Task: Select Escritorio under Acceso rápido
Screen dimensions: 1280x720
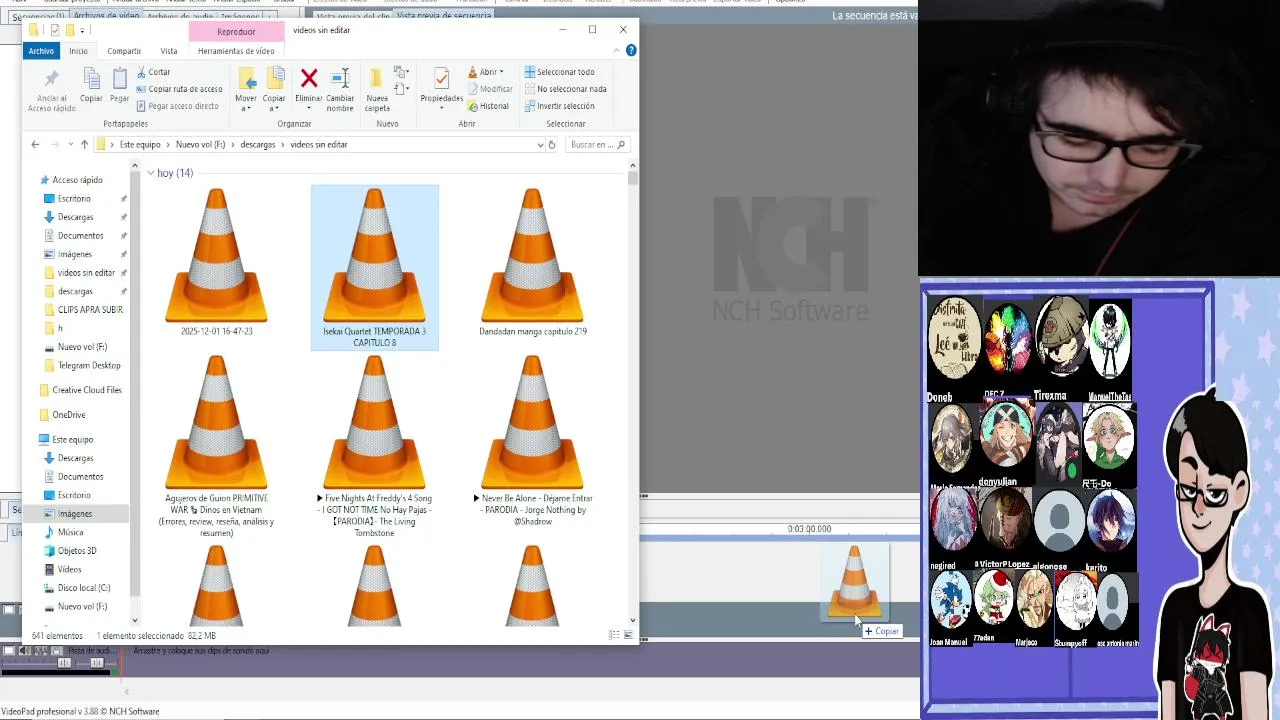Action: click(x=74, y=198)
